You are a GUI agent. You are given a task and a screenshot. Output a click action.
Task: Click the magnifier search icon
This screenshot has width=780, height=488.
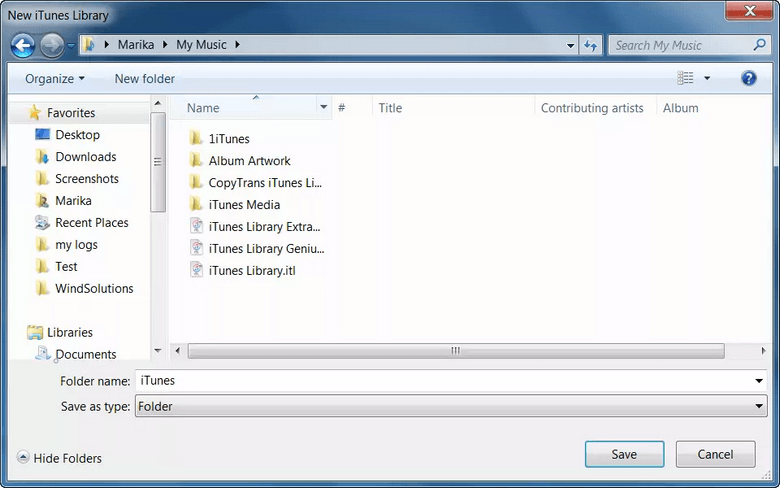[759, 45]
